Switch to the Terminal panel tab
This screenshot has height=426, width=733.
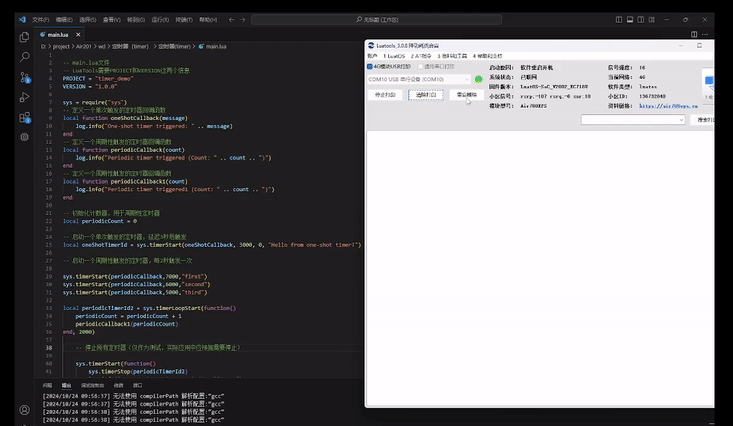pos(118,385)
